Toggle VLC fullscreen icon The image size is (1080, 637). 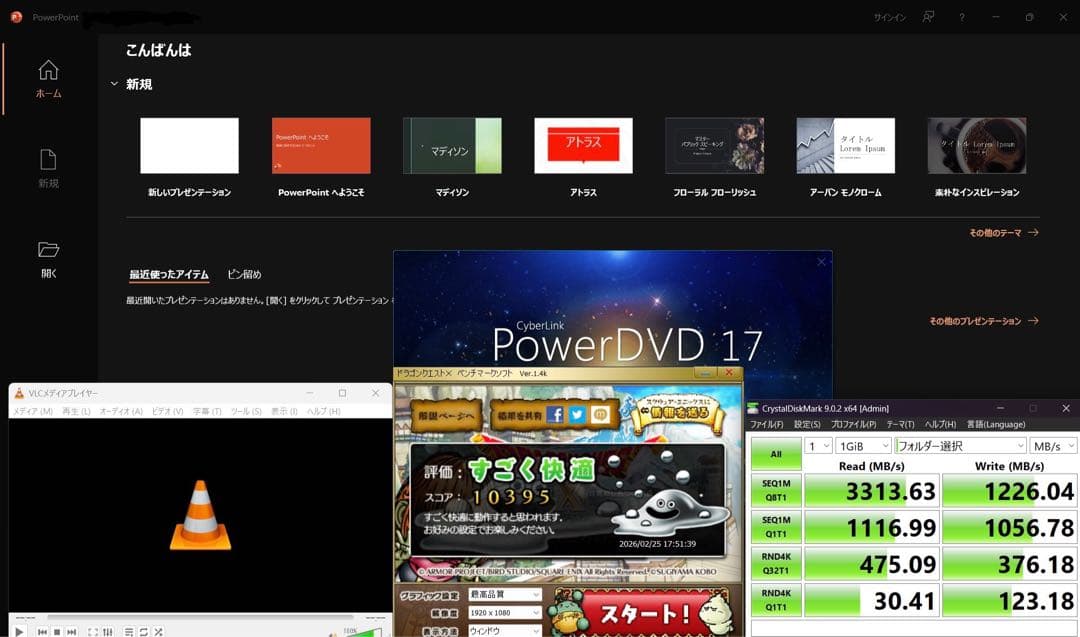[93, 631]
